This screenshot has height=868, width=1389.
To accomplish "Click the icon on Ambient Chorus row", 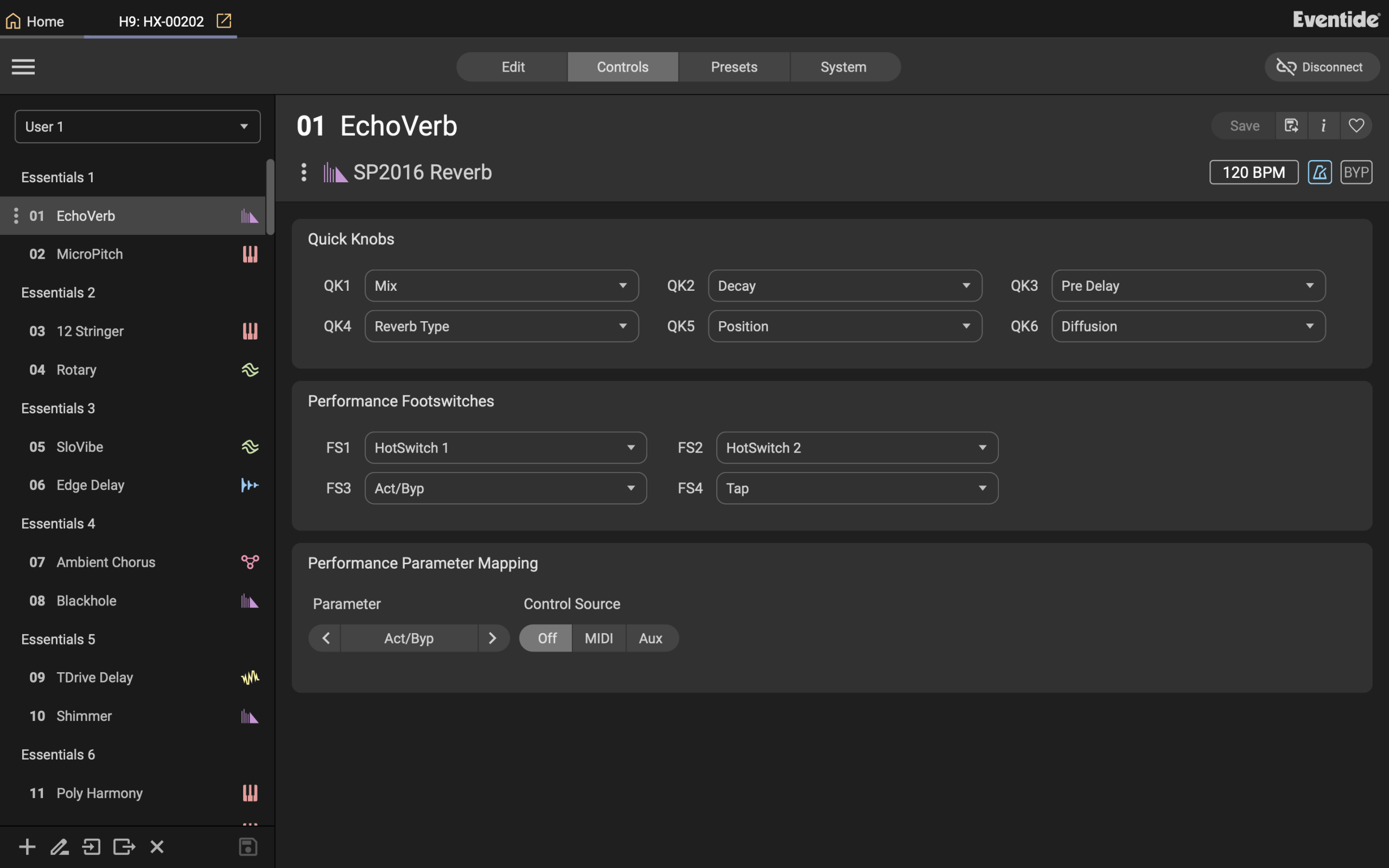I will [250, 562].
